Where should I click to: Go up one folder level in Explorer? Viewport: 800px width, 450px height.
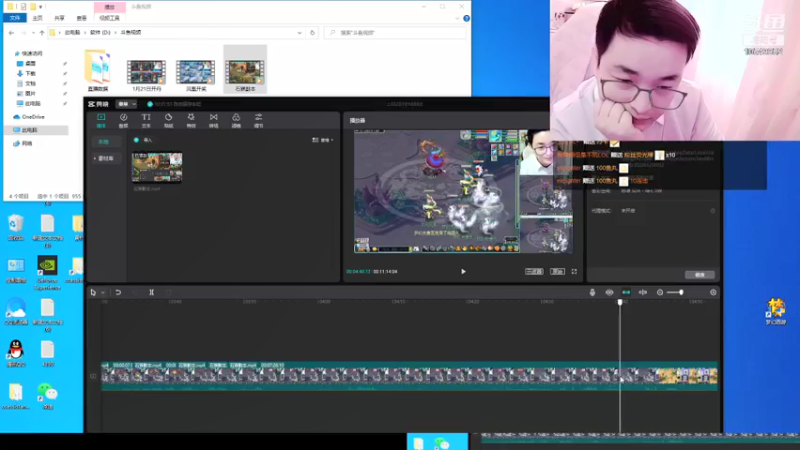click(x=42, y=33)
